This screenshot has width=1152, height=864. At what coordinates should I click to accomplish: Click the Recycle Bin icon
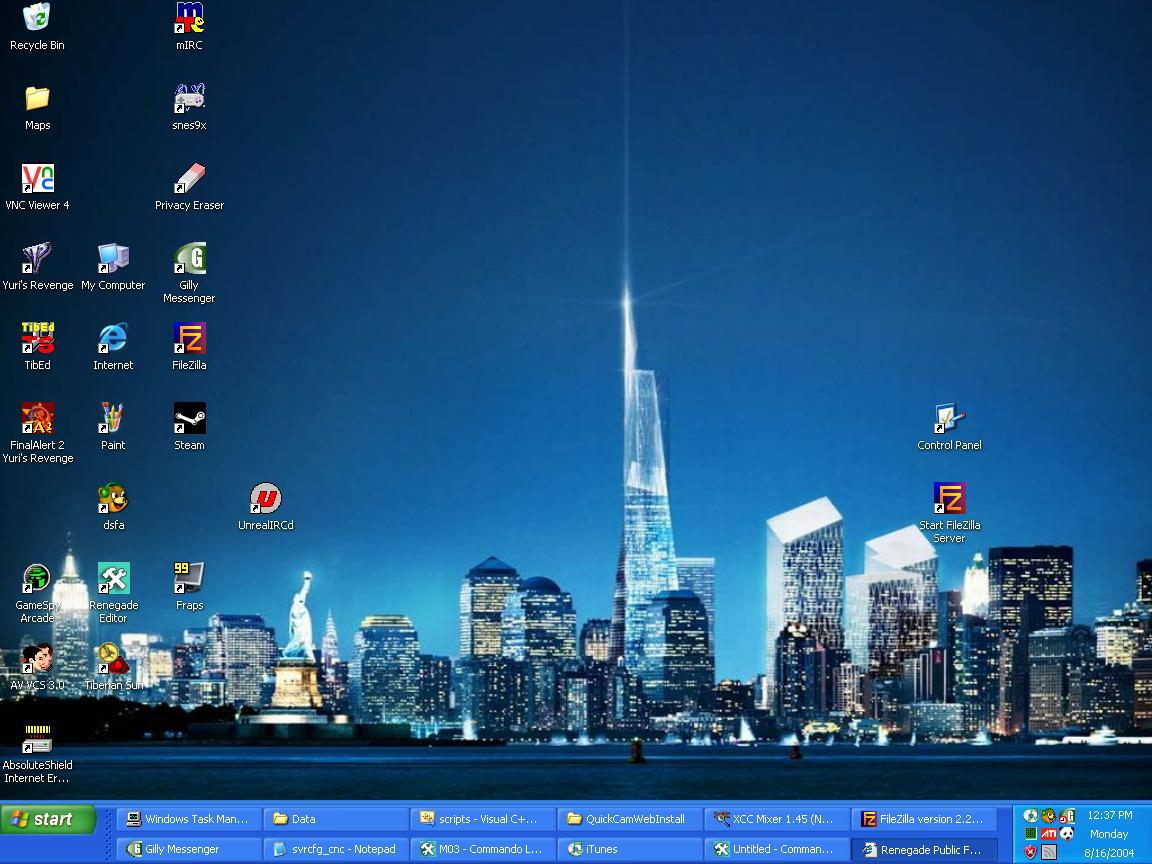coord(37,19)
